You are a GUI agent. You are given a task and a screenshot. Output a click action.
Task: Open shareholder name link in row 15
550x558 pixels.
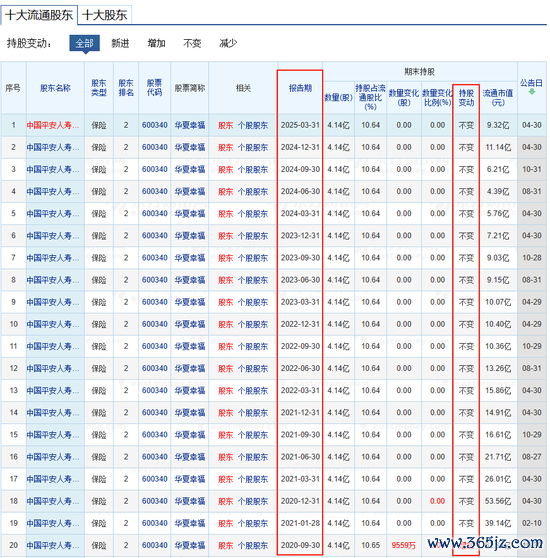tap(53, 435)
